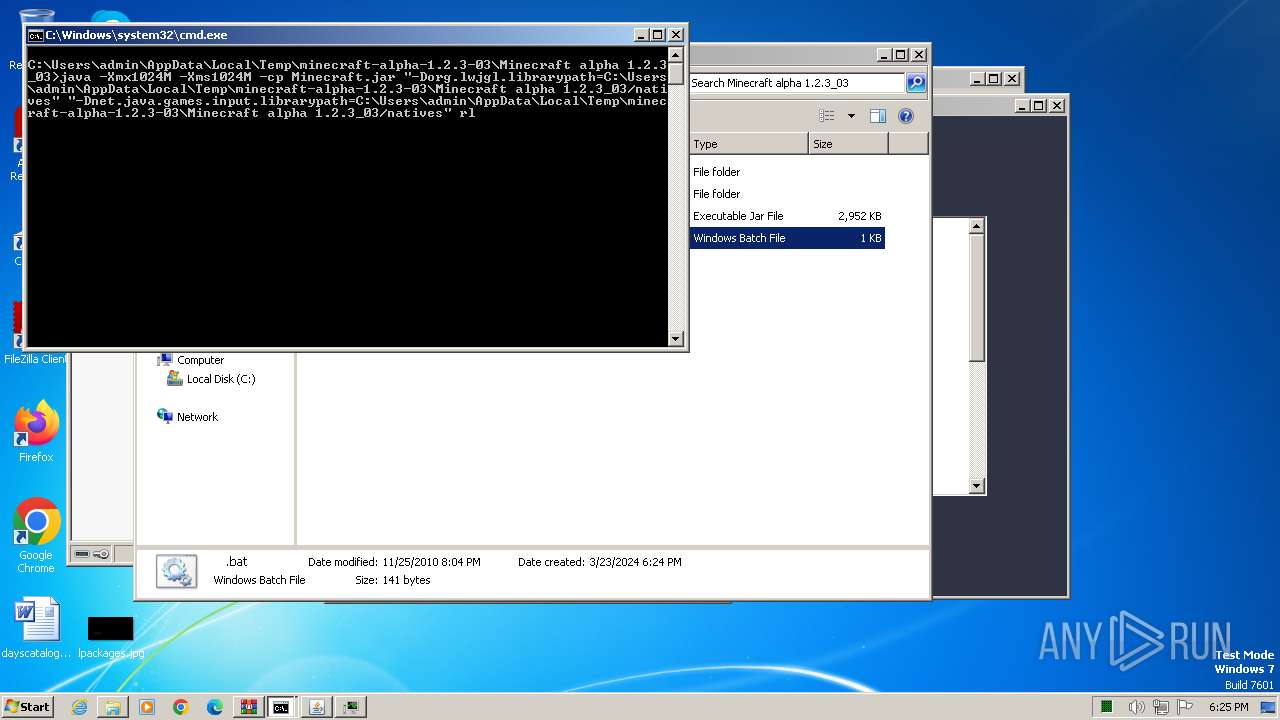Click the 2,952 KB size cell

[859, 216]
